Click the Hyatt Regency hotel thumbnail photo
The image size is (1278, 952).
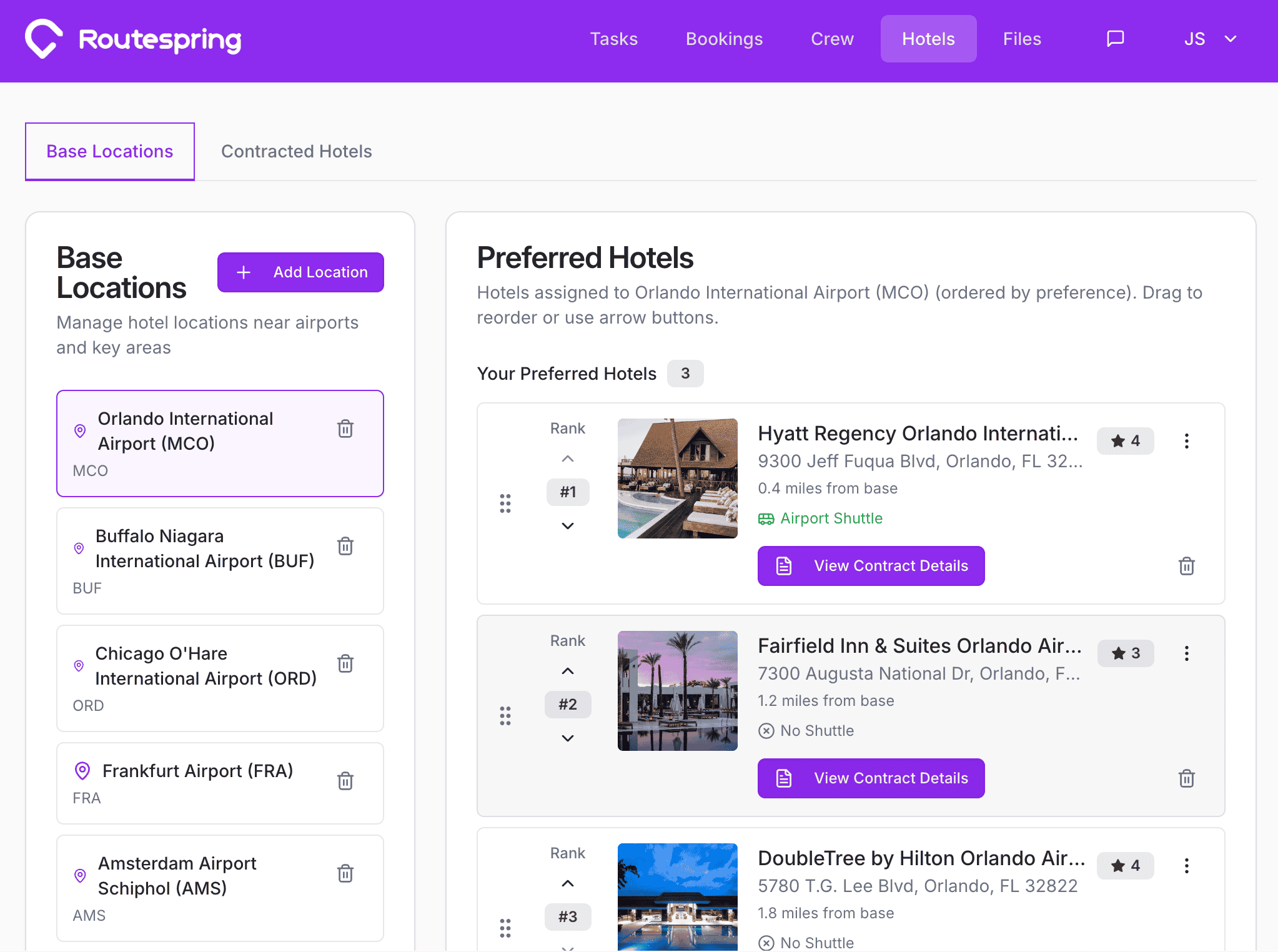coord(677,478)
